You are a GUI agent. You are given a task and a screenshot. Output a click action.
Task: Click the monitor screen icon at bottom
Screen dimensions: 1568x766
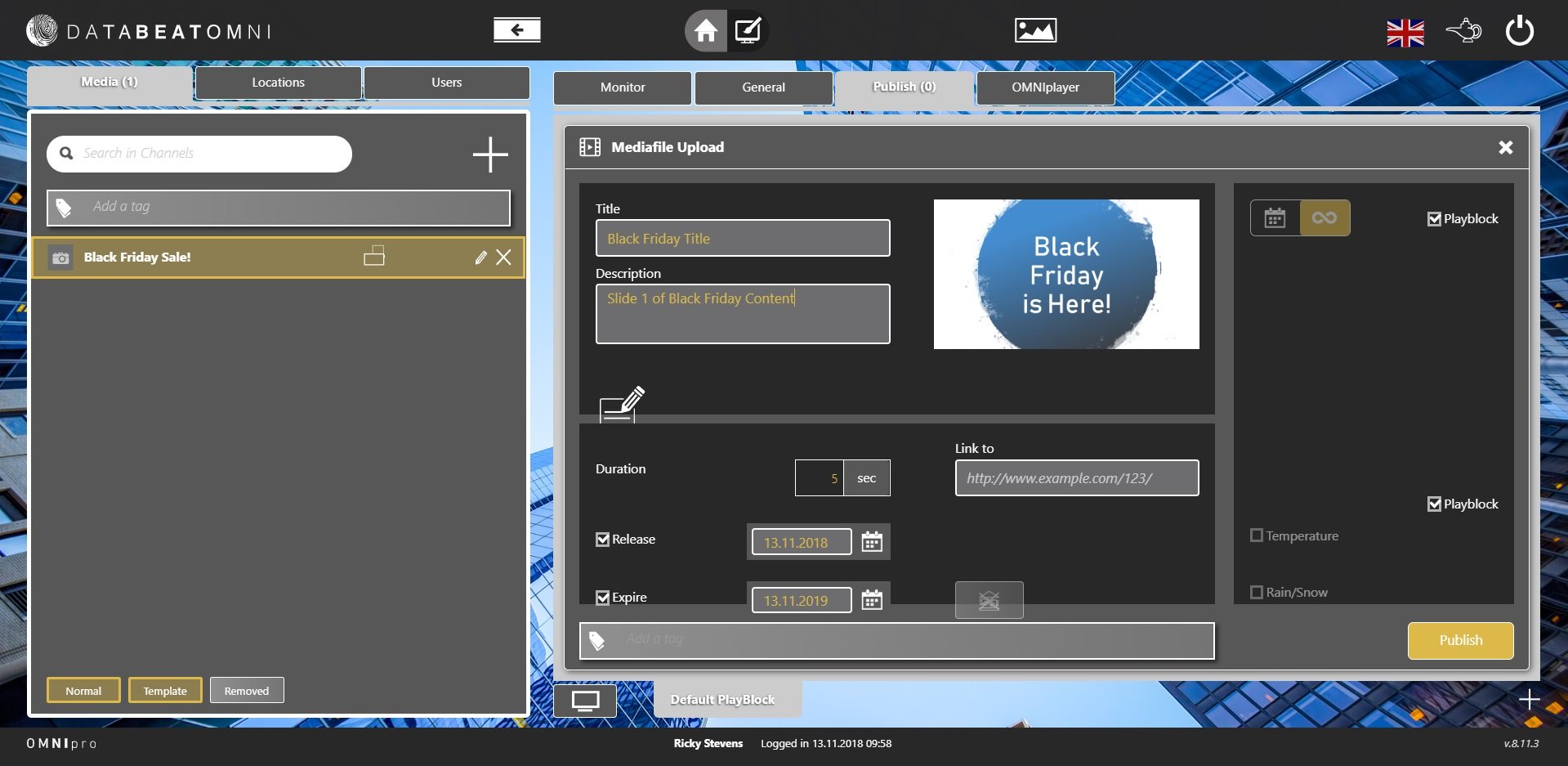[585, 701]
